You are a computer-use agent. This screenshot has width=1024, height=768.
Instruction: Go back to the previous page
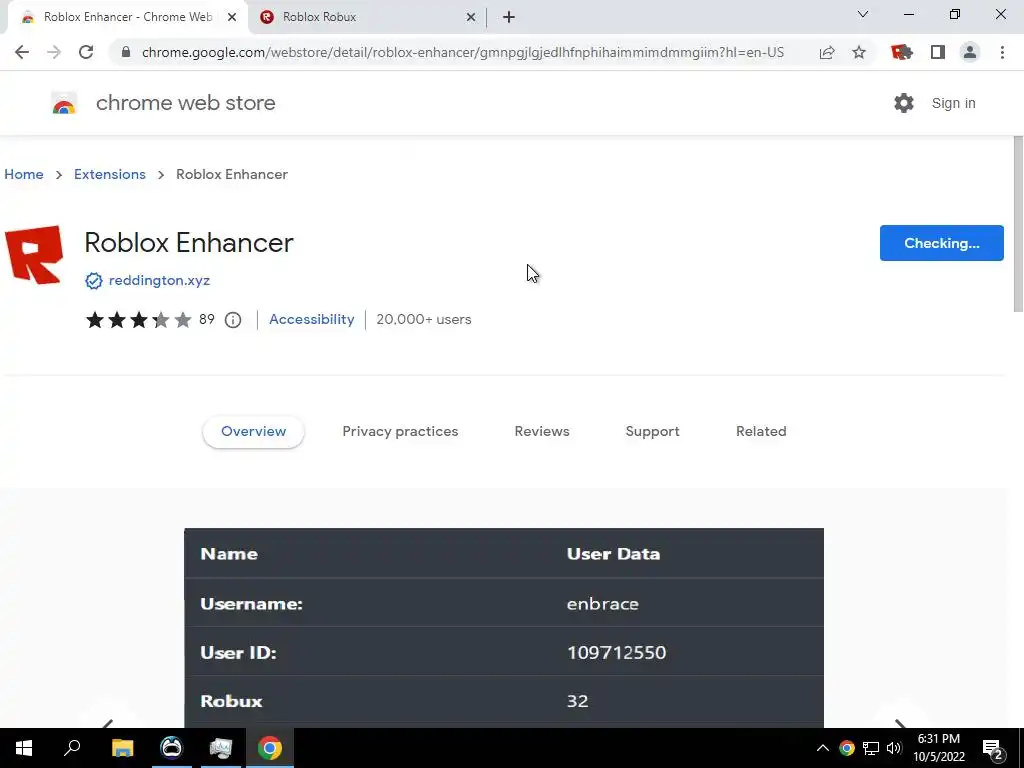(22, 52)
